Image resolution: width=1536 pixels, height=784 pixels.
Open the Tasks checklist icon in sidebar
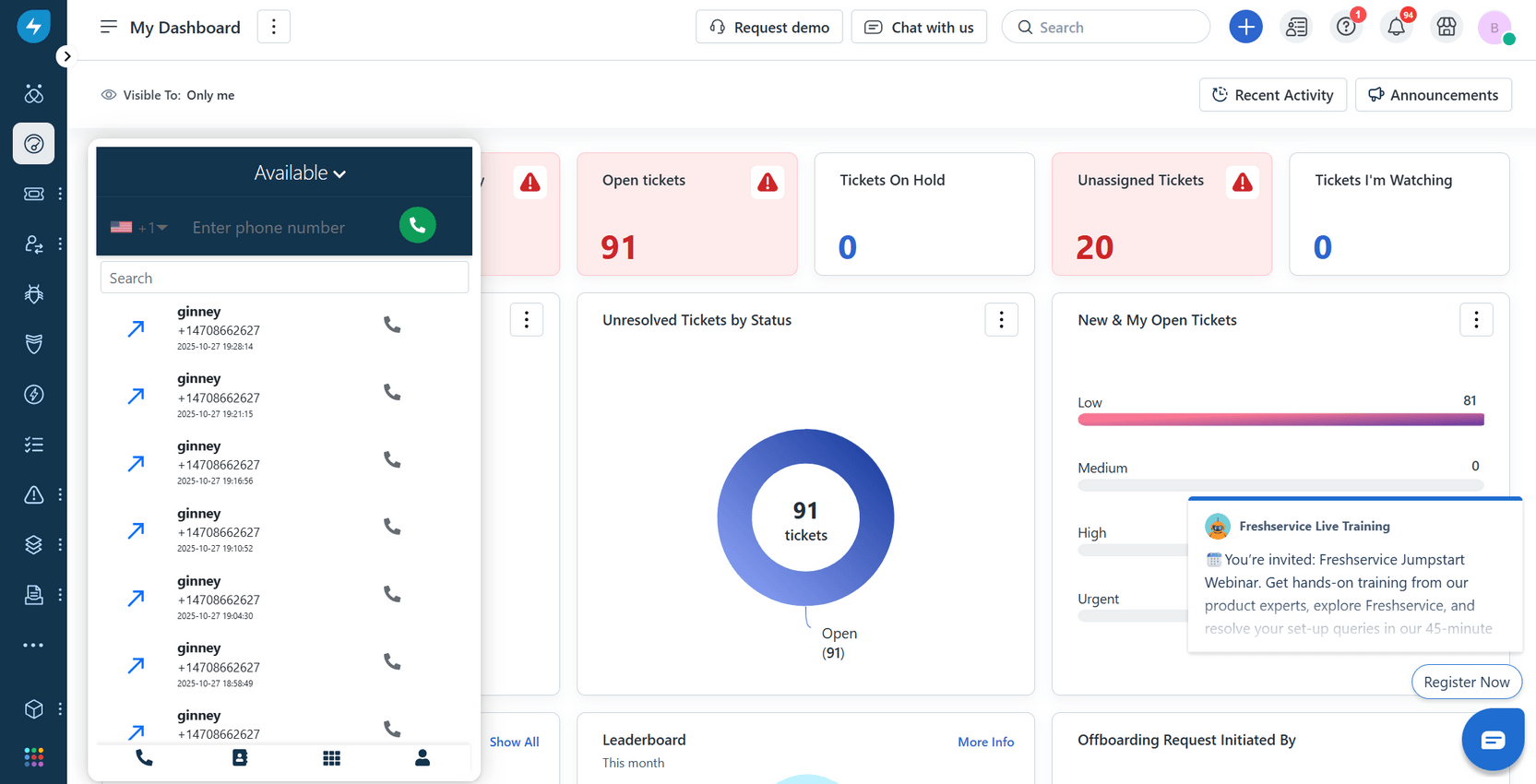(34, 445)
